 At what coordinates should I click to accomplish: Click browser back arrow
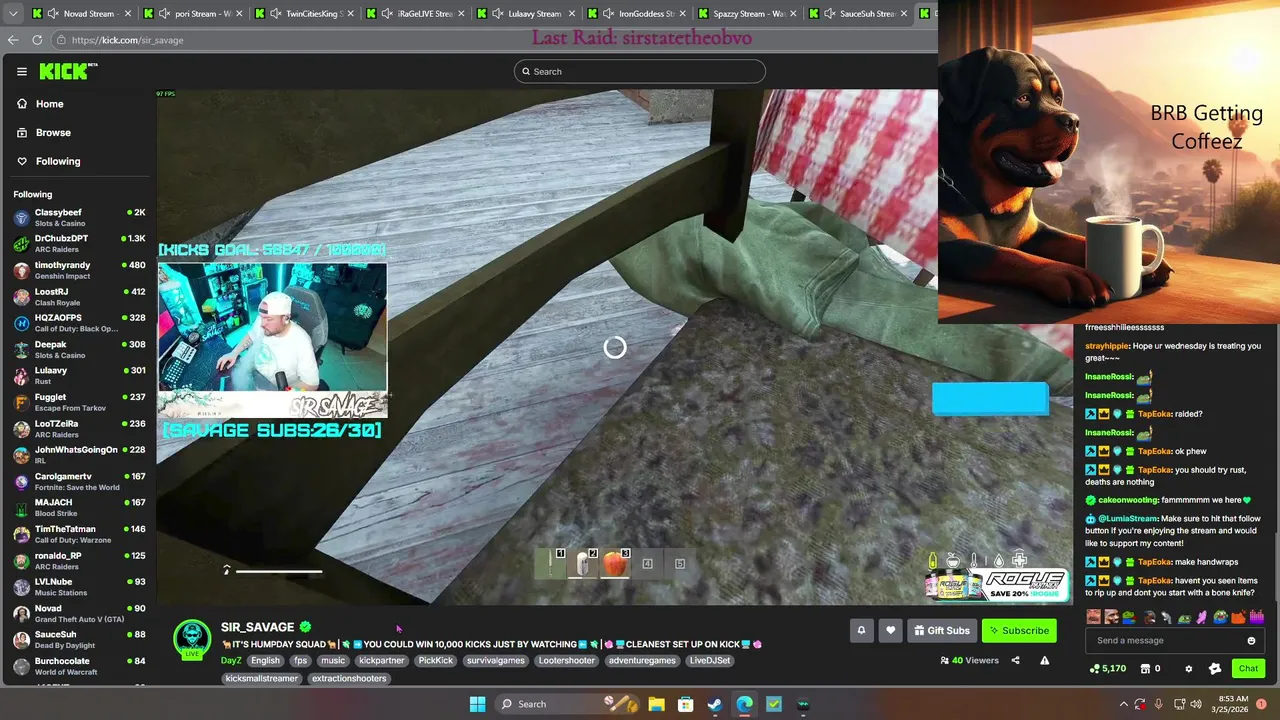tap(13, 40)
